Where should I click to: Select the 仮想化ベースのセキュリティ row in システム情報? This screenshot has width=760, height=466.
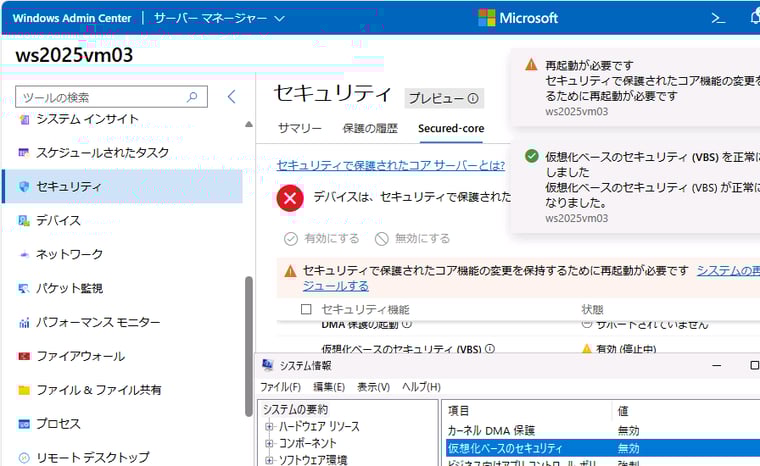[602, 448]
